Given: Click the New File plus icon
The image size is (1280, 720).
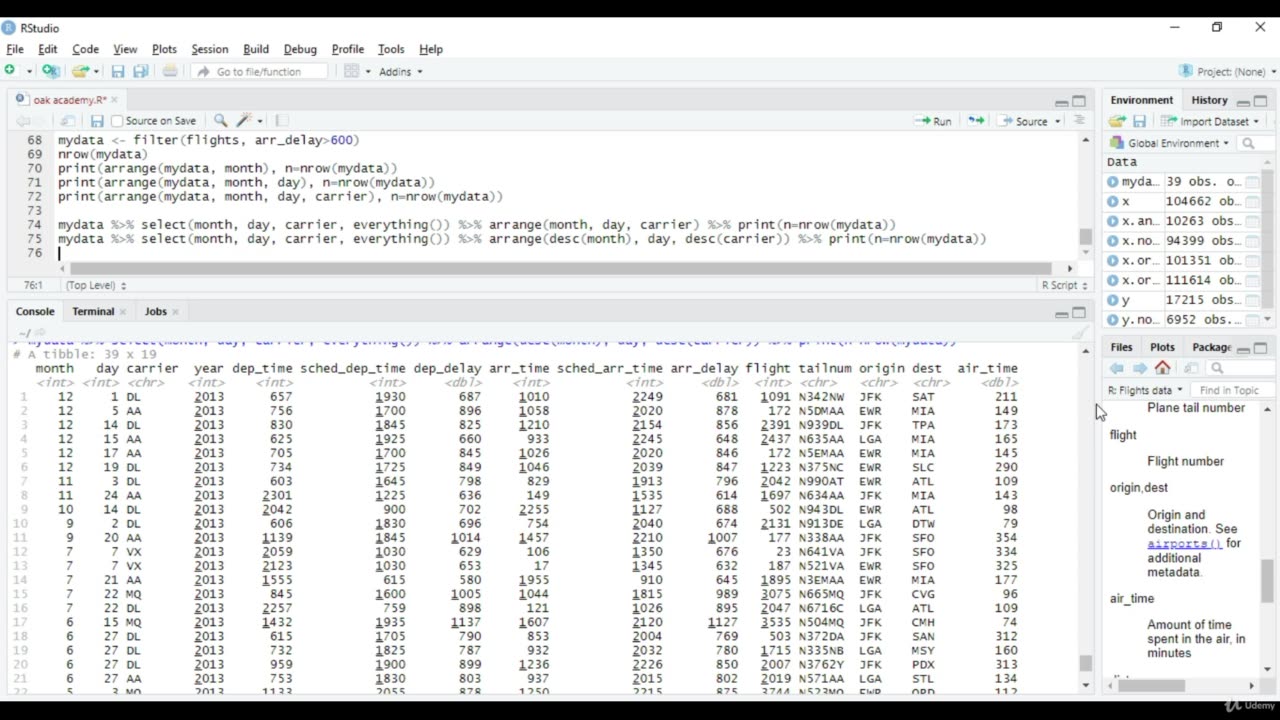Looking at the screenshot, I should coord(10,71).
